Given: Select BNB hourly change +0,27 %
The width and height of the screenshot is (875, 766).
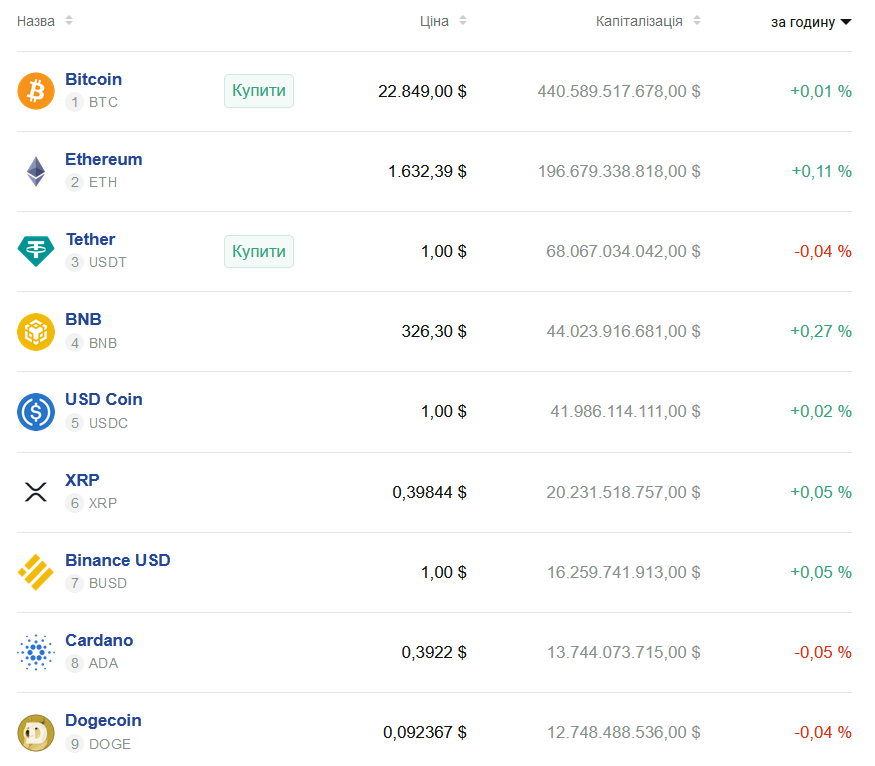Looking at the screenshot, I should click(x=821, y=331).
